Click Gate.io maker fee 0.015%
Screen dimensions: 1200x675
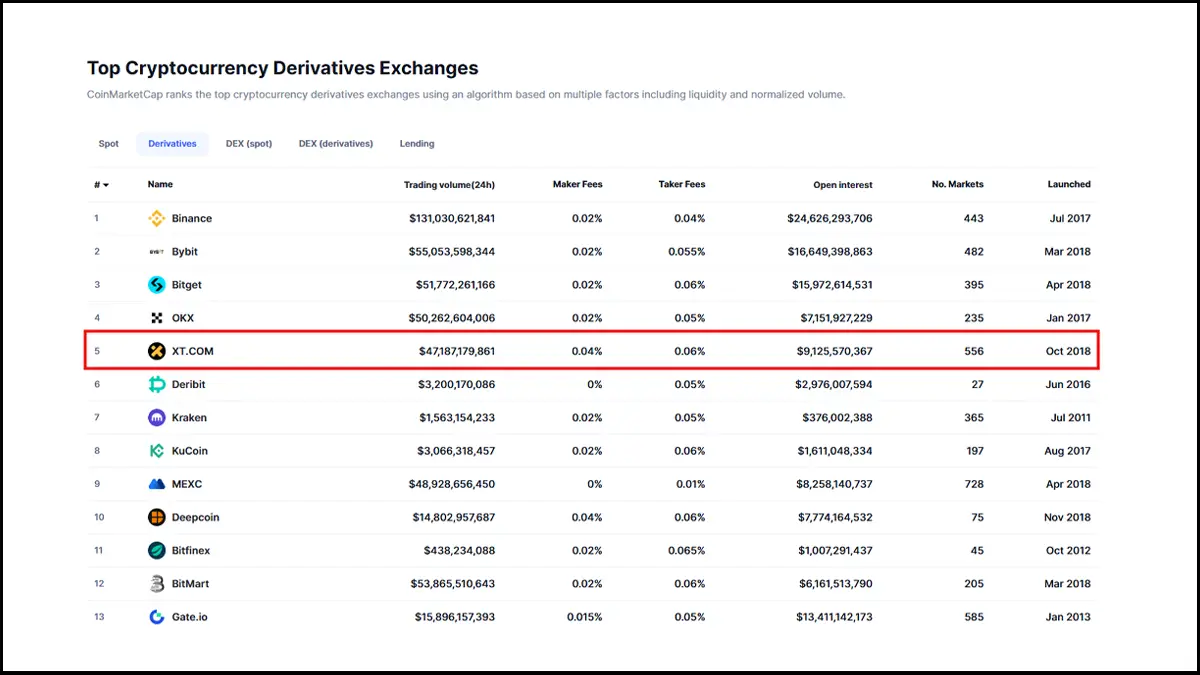pyautogui.click(x=584, y=617)
